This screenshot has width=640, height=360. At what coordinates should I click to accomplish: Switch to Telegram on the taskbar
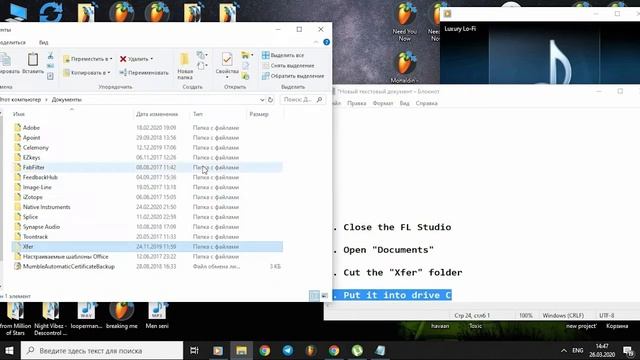288,351
